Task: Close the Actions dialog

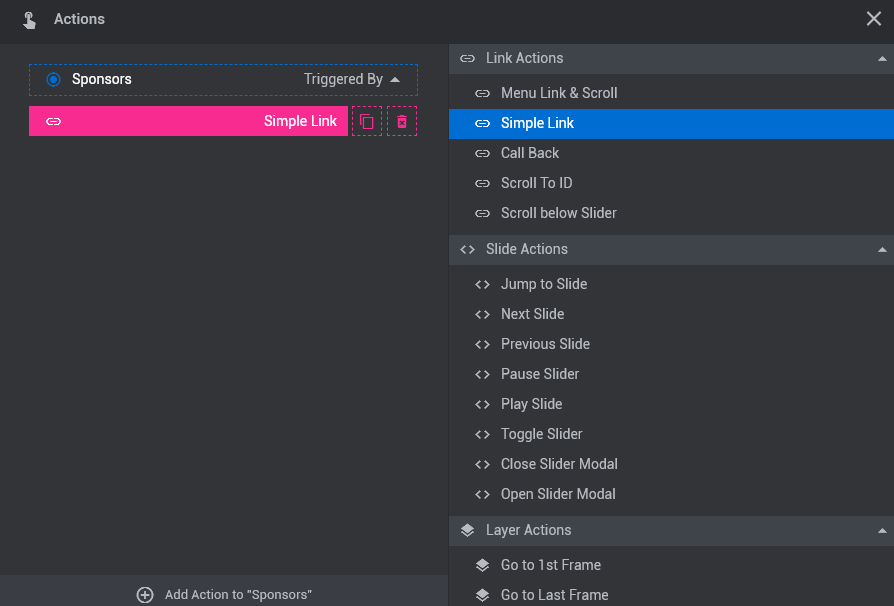Action: click(x=873, y=19)
